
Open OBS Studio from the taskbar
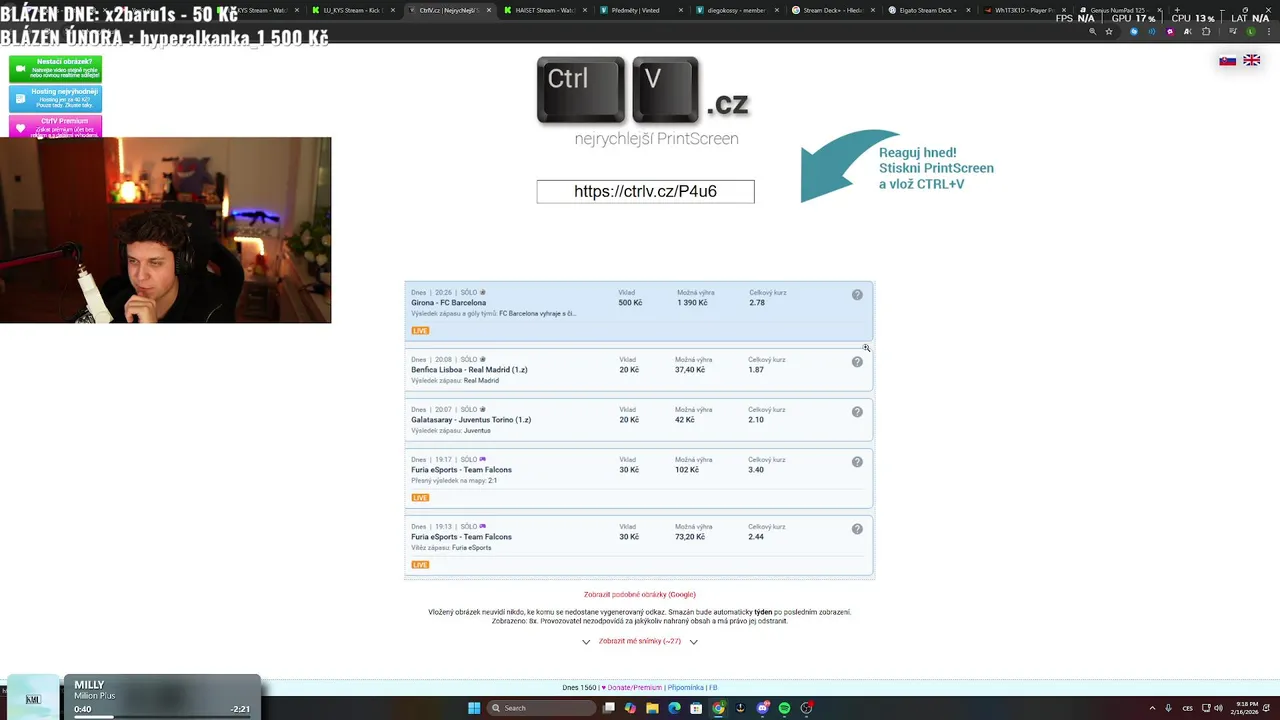(x=807, y=708)
